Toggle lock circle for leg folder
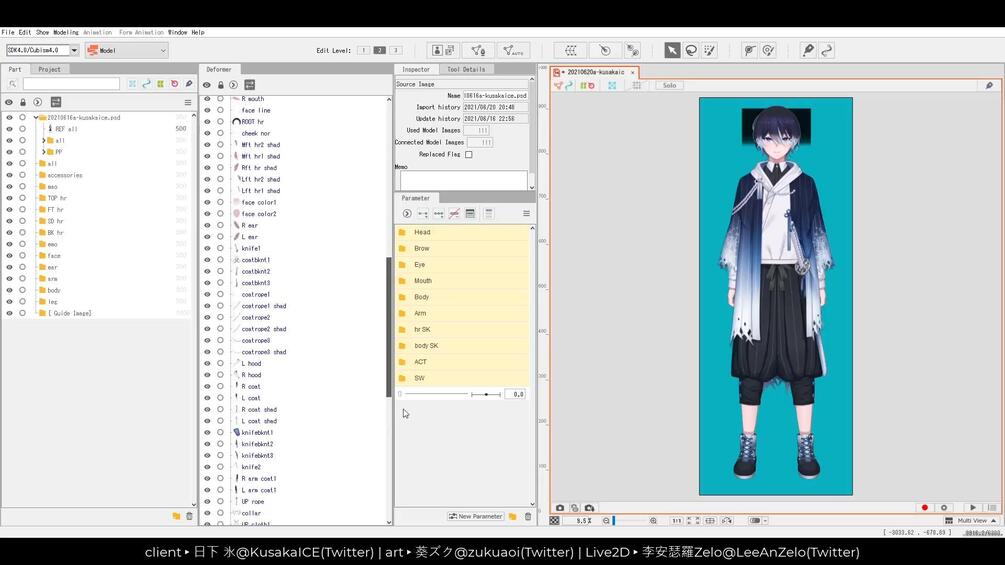1005x565 pixels. coord(22,302)
